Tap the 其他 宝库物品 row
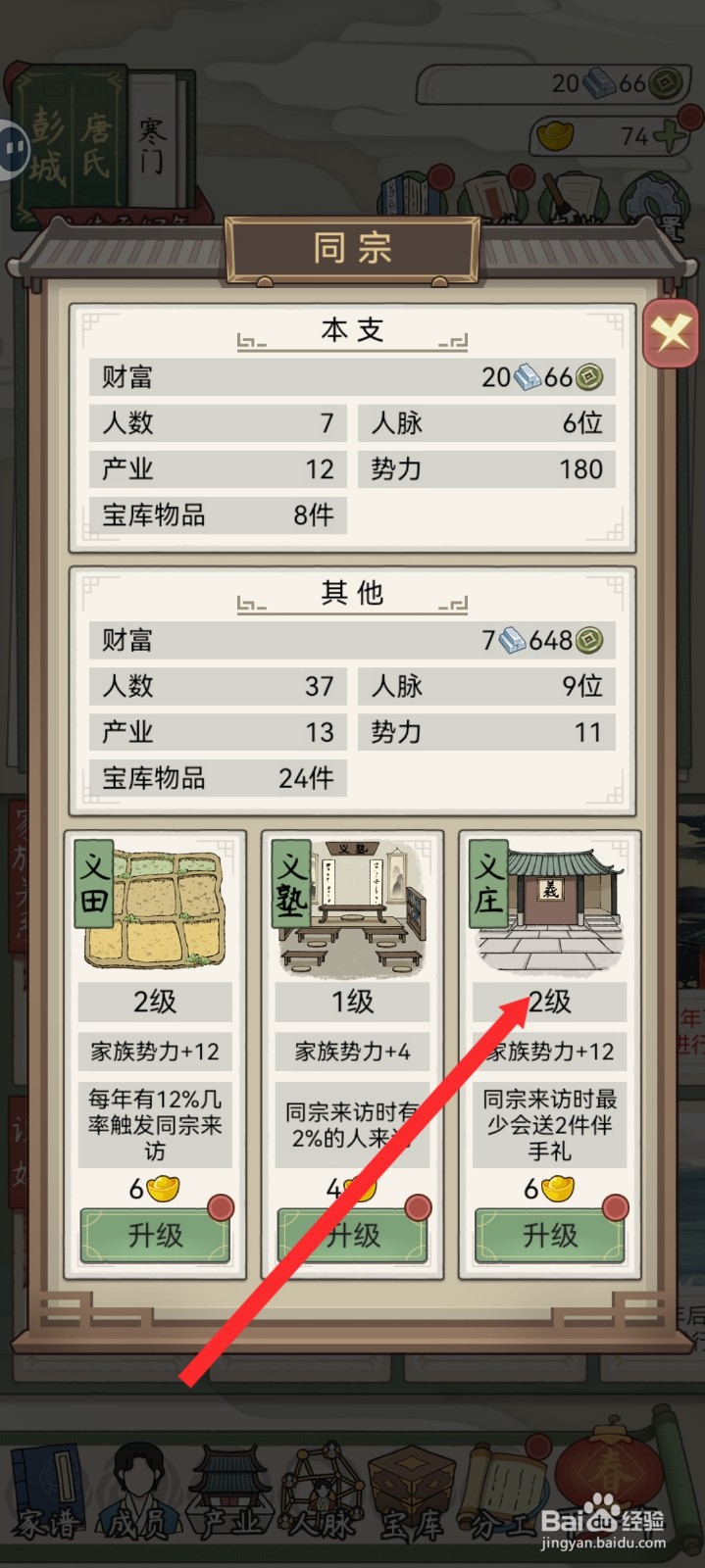This screenshot has width=705, height=1568. (218, 778)
